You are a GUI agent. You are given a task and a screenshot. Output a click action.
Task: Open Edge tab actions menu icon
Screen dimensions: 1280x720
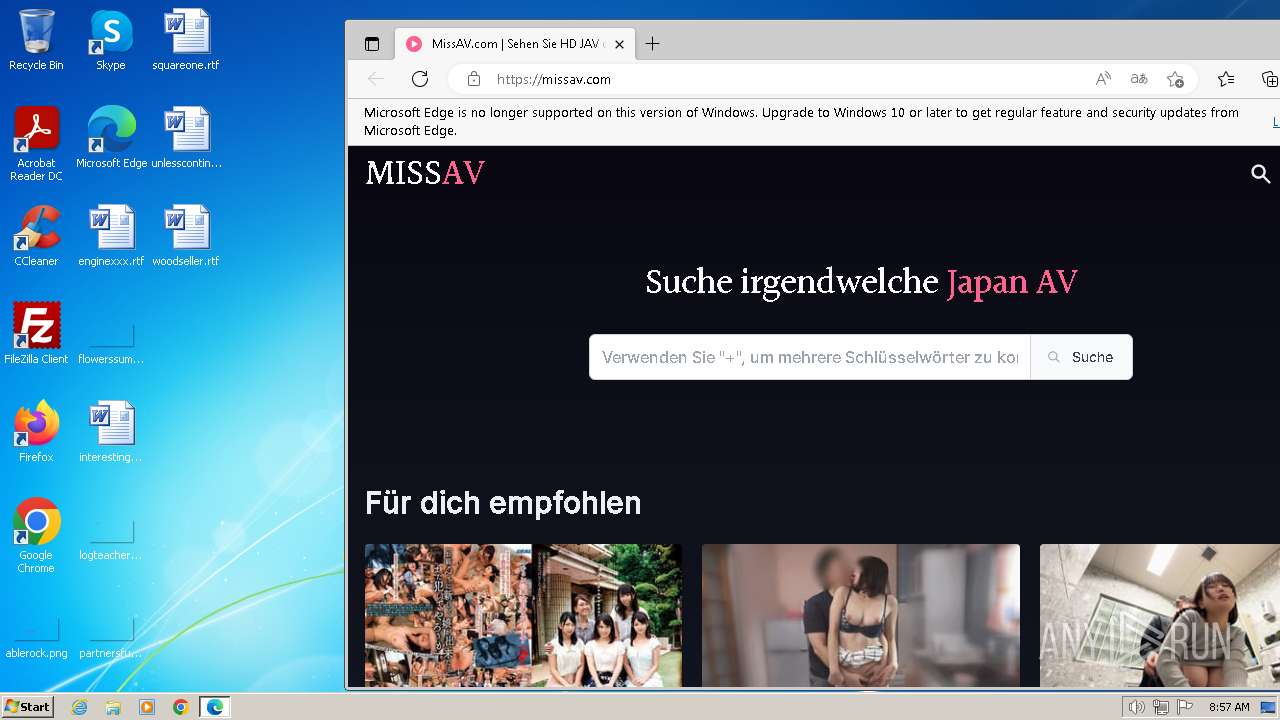point(372,44)
